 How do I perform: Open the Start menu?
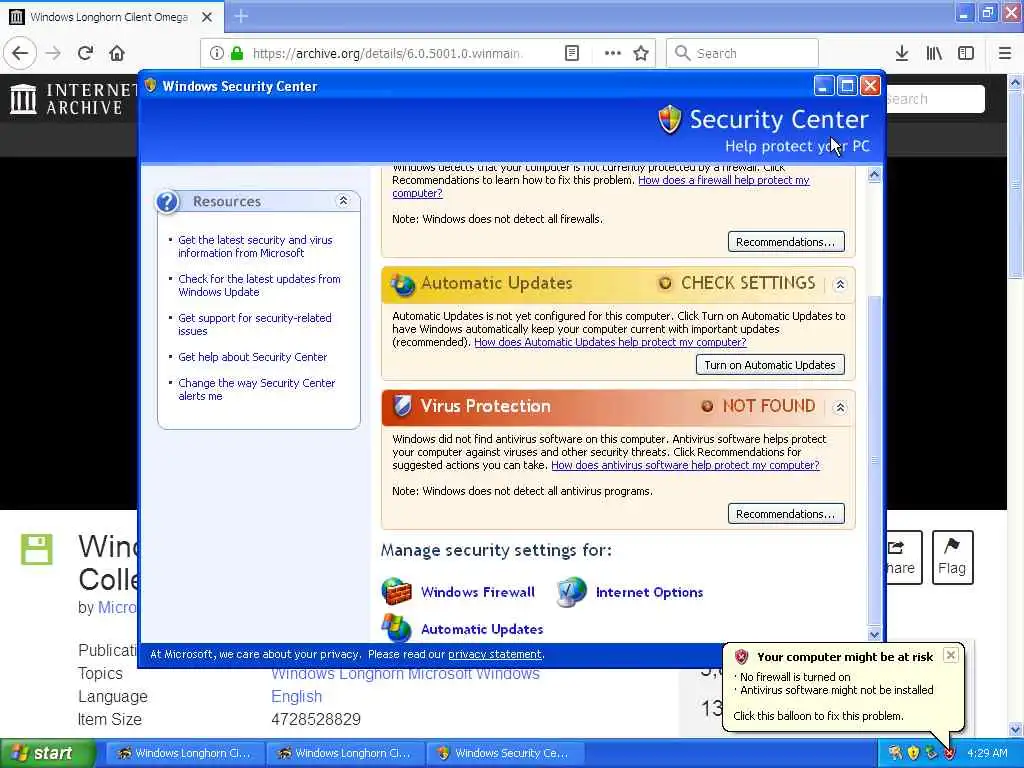[x=48, y=753]
